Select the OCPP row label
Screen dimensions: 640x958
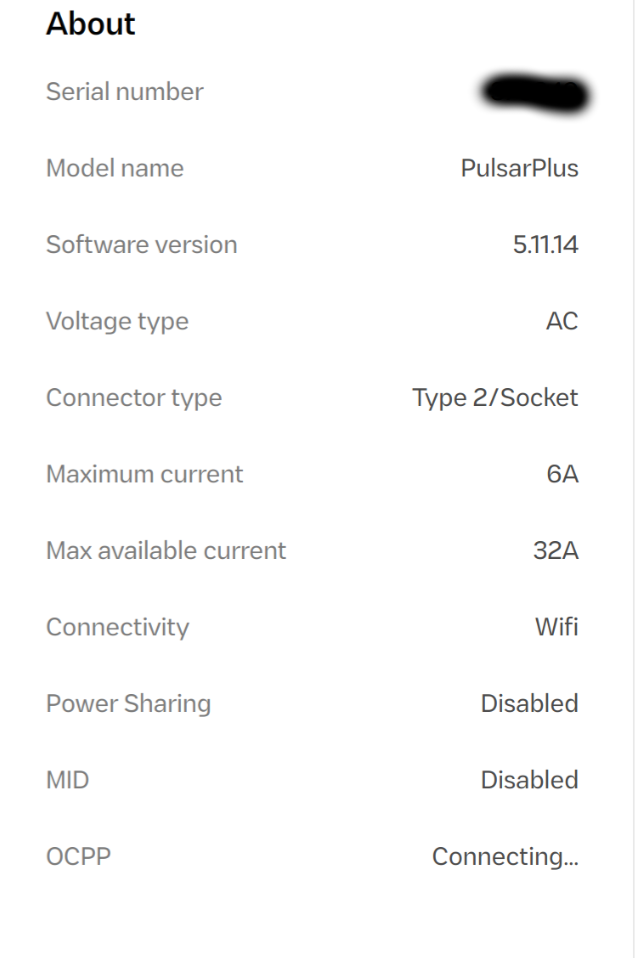click(70, 856)
